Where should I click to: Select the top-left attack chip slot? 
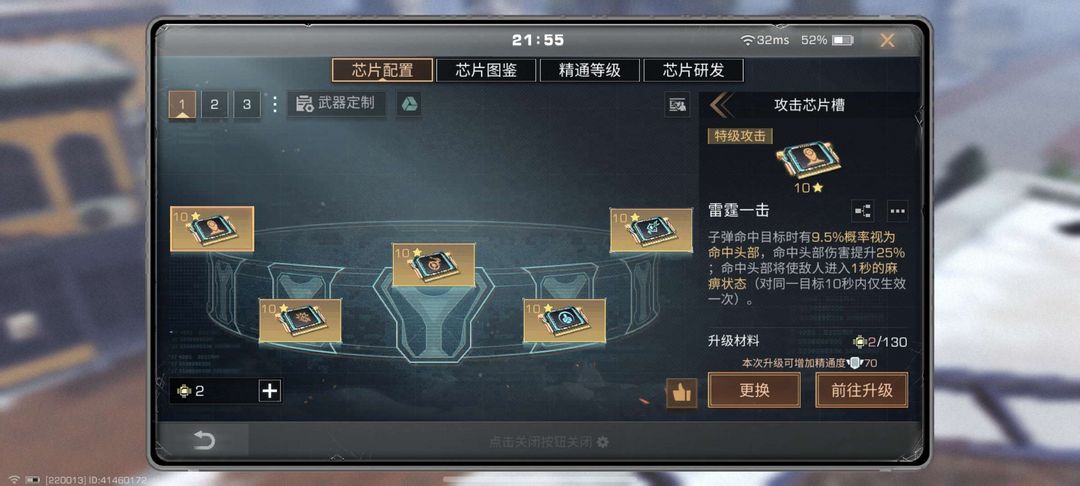click(x=212, y=229)
